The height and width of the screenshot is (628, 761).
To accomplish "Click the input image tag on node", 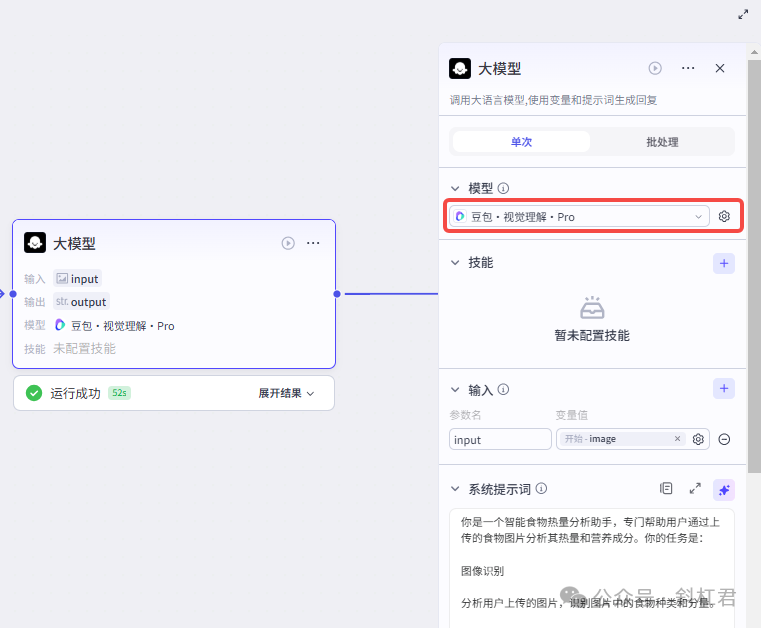I will click(x=78, y=279).
